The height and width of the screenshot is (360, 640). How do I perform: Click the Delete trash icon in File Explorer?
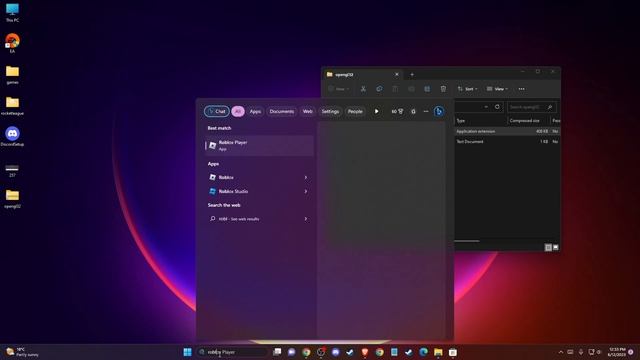point(443,89)
